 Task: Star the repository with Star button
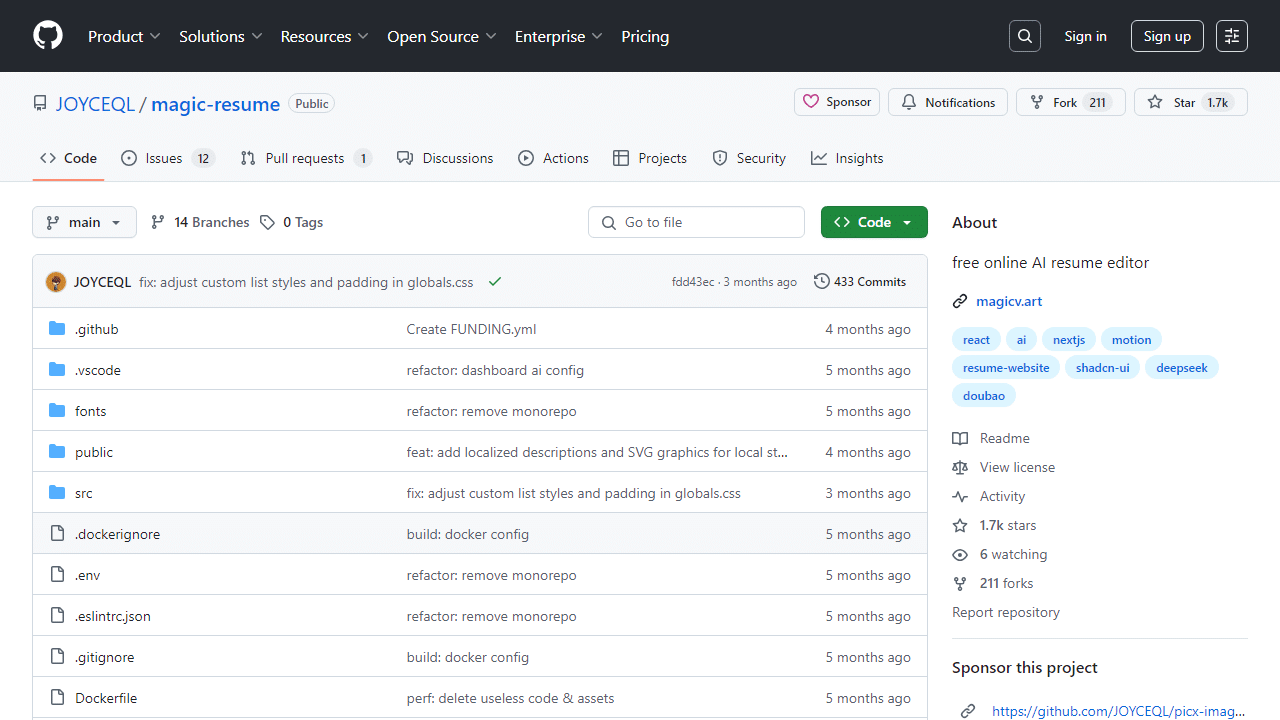[x=1190, y=102]
